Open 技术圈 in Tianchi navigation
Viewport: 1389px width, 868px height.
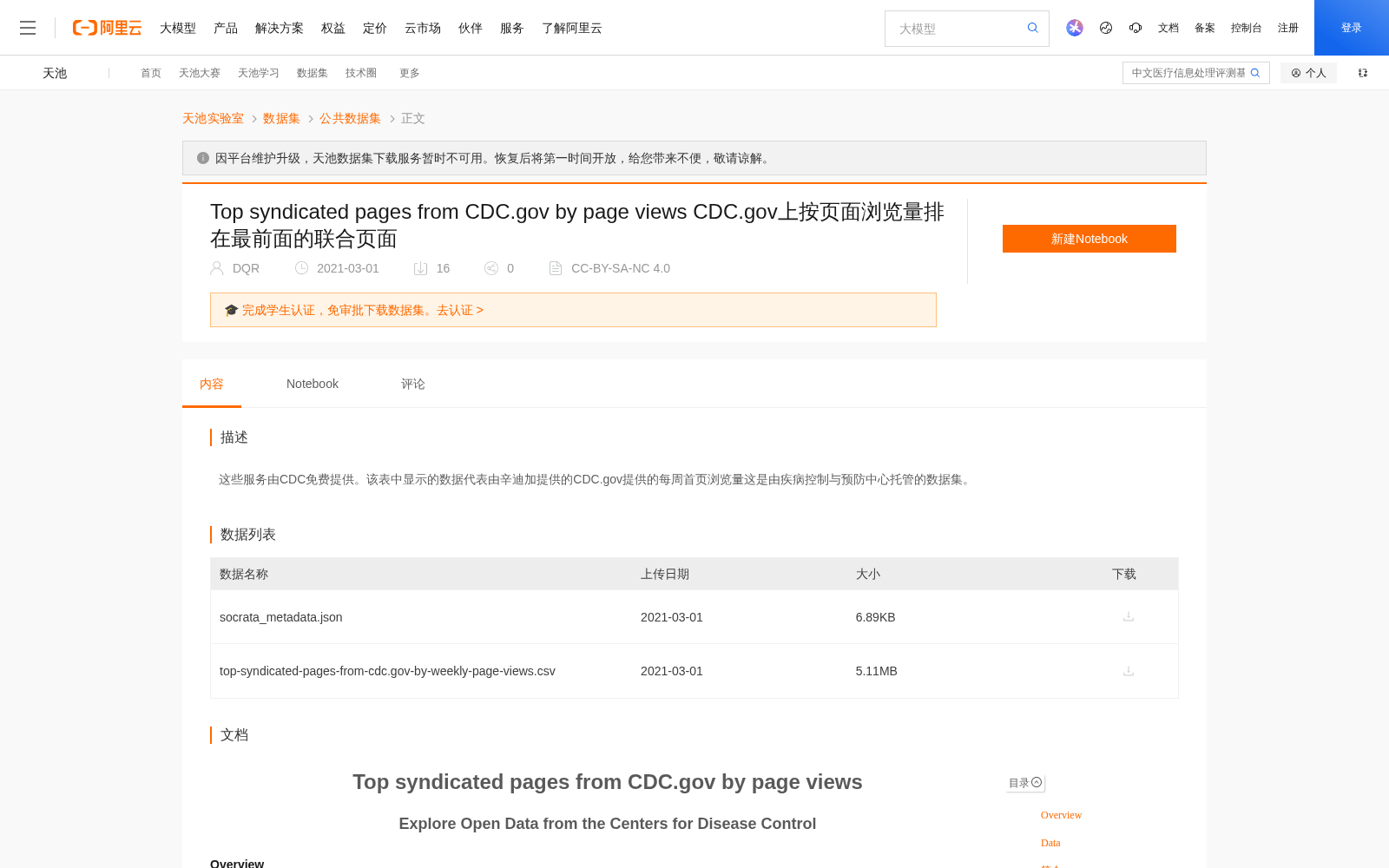pos(361,73)
